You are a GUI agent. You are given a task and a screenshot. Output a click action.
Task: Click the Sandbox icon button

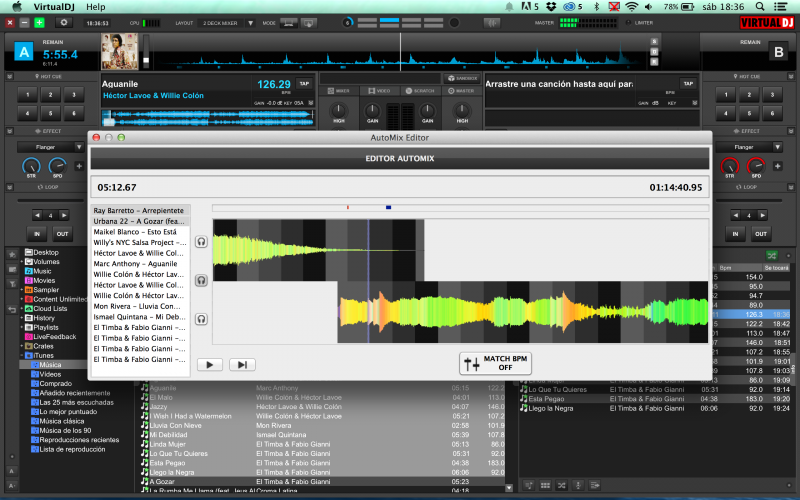[462, 79]
